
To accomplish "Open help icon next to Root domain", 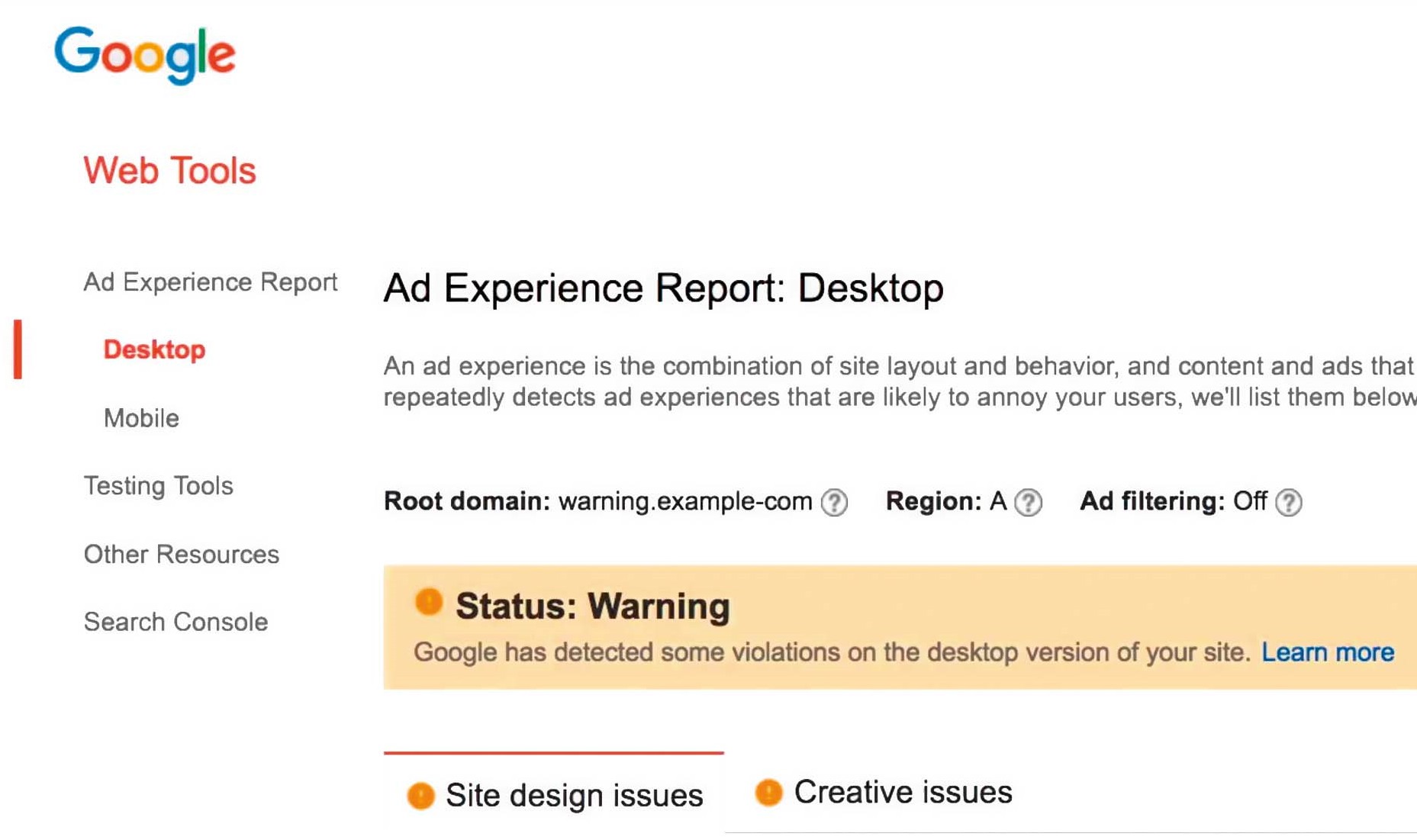I will pos(834,503).
